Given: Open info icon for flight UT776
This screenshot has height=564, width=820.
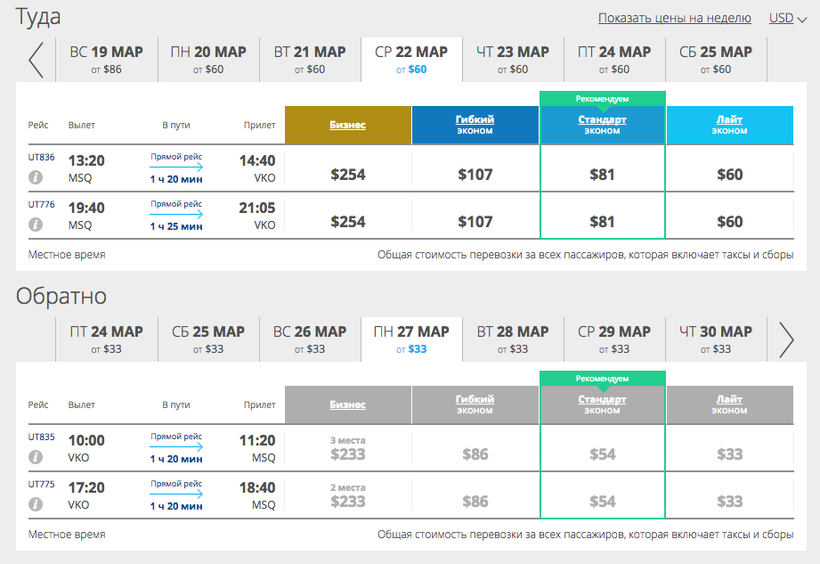Looking at the screenshot, I should click(x=36, y=226).
